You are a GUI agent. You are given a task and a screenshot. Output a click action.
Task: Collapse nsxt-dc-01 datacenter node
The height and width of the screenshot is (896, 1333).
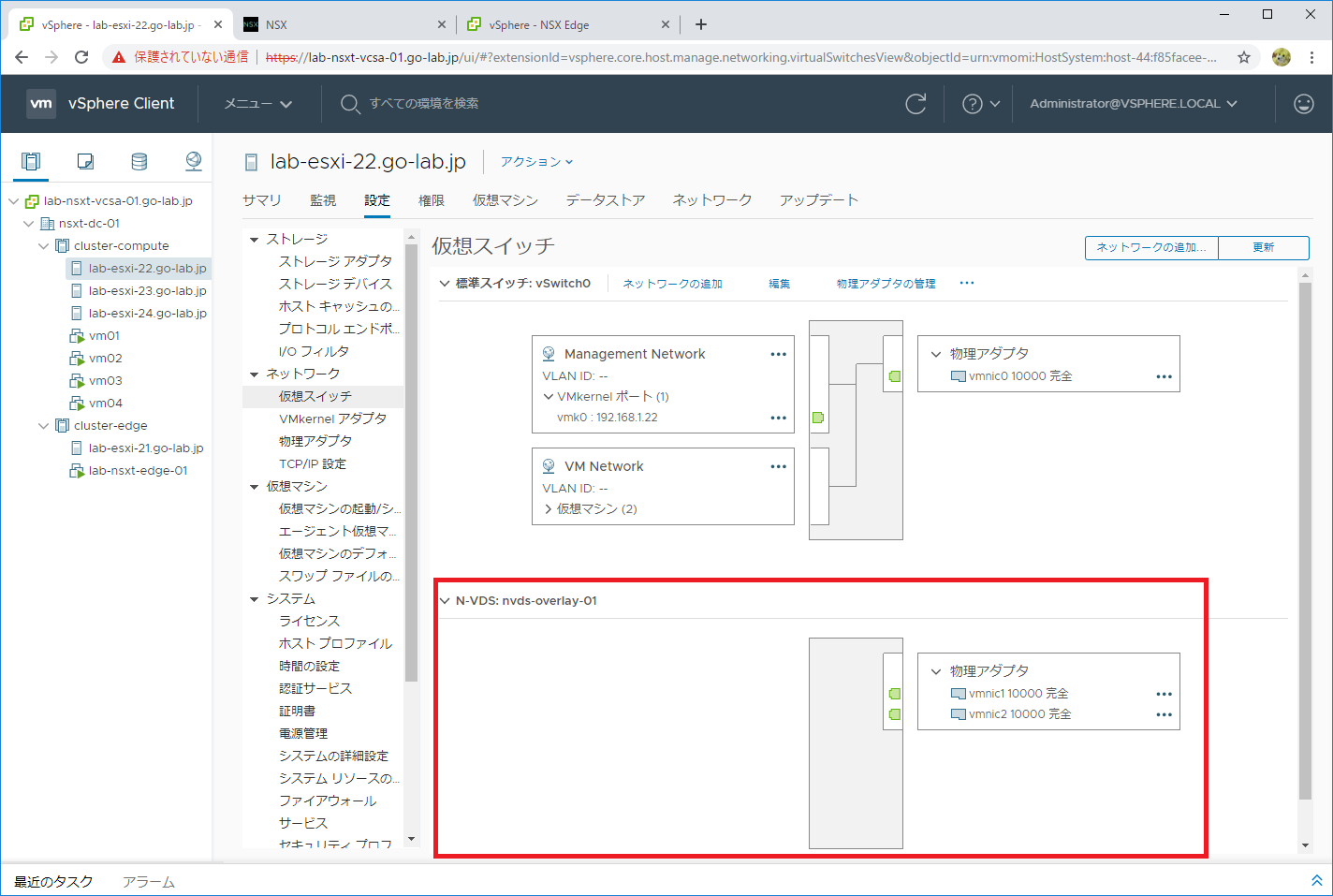[x=28, y=224]
